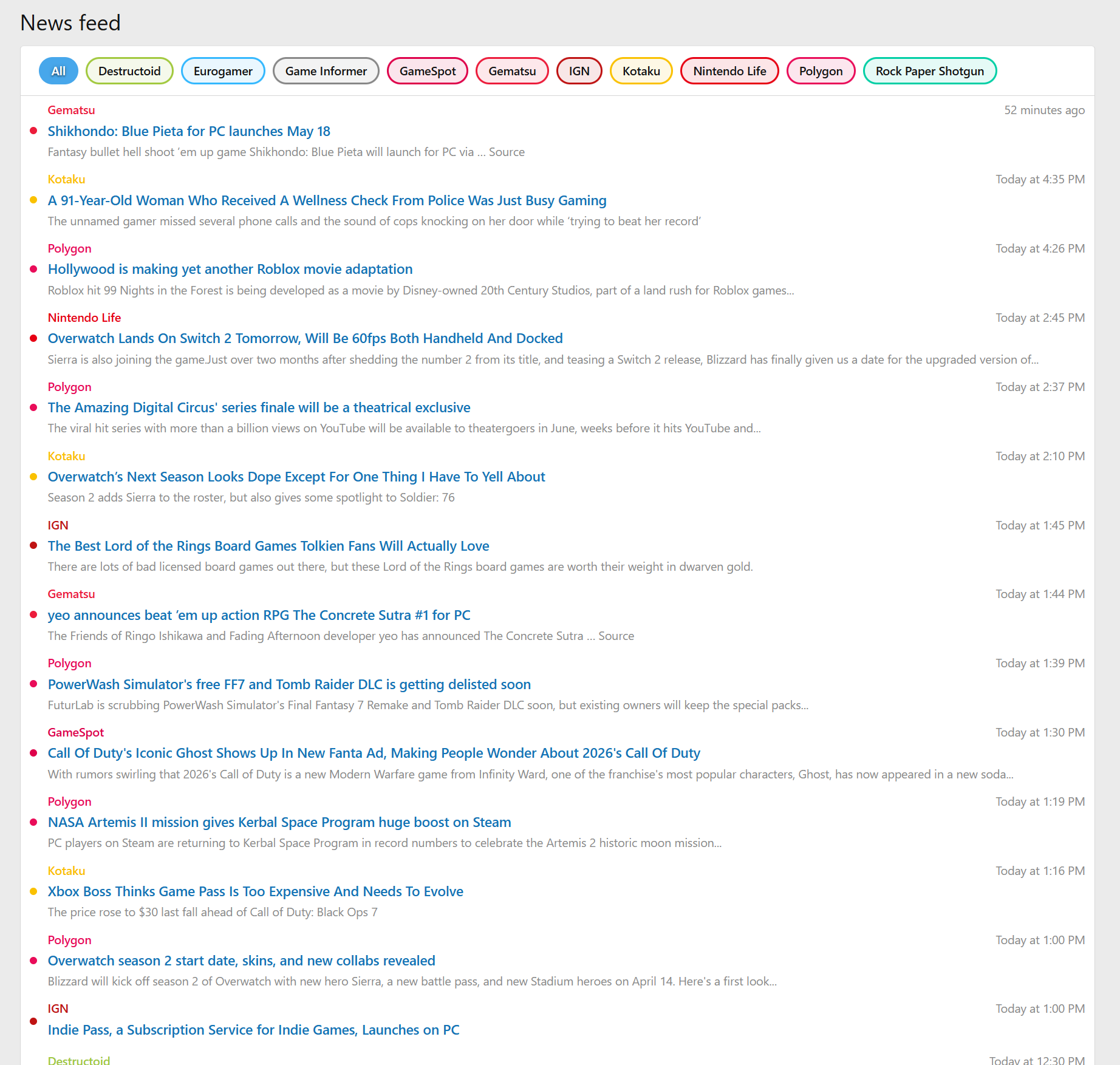1120x1065 pixels.
Task: Read Lord of the Rings Board Games article
Action: click(268, 546)
